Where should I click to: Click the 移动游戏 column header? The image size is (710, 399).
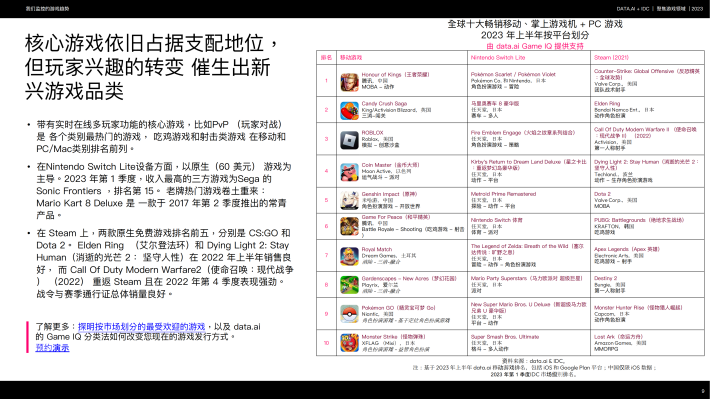tap(351, 58)
